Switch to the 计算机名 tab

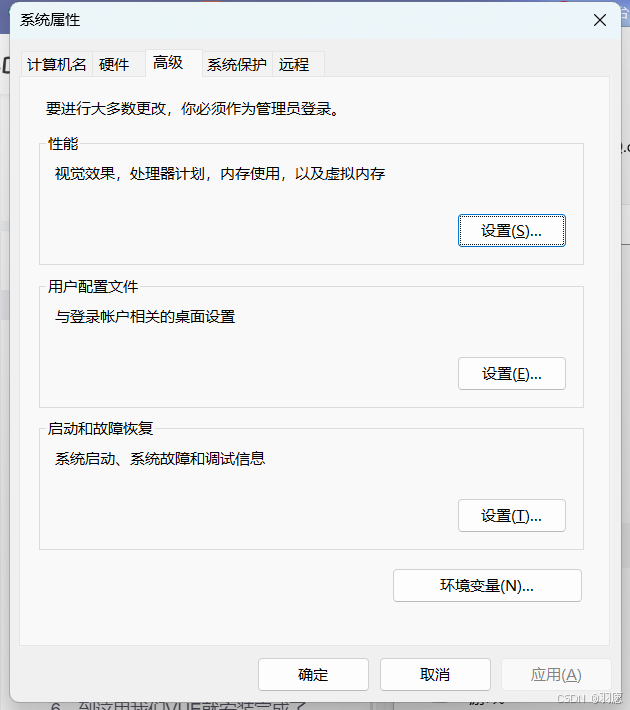pos(57,64)
